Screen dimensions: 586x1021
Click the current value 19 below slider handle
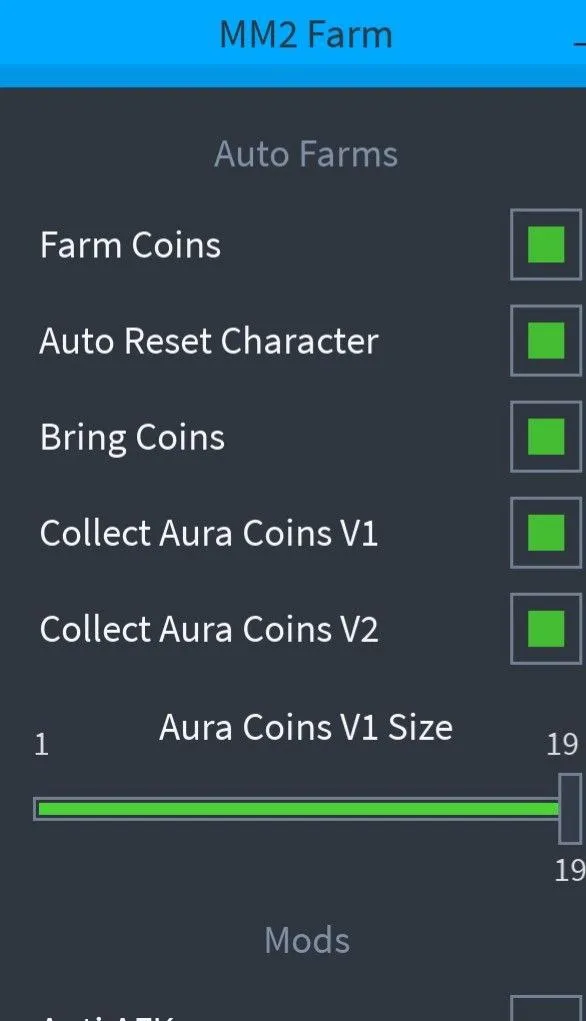tap(570, 870)
